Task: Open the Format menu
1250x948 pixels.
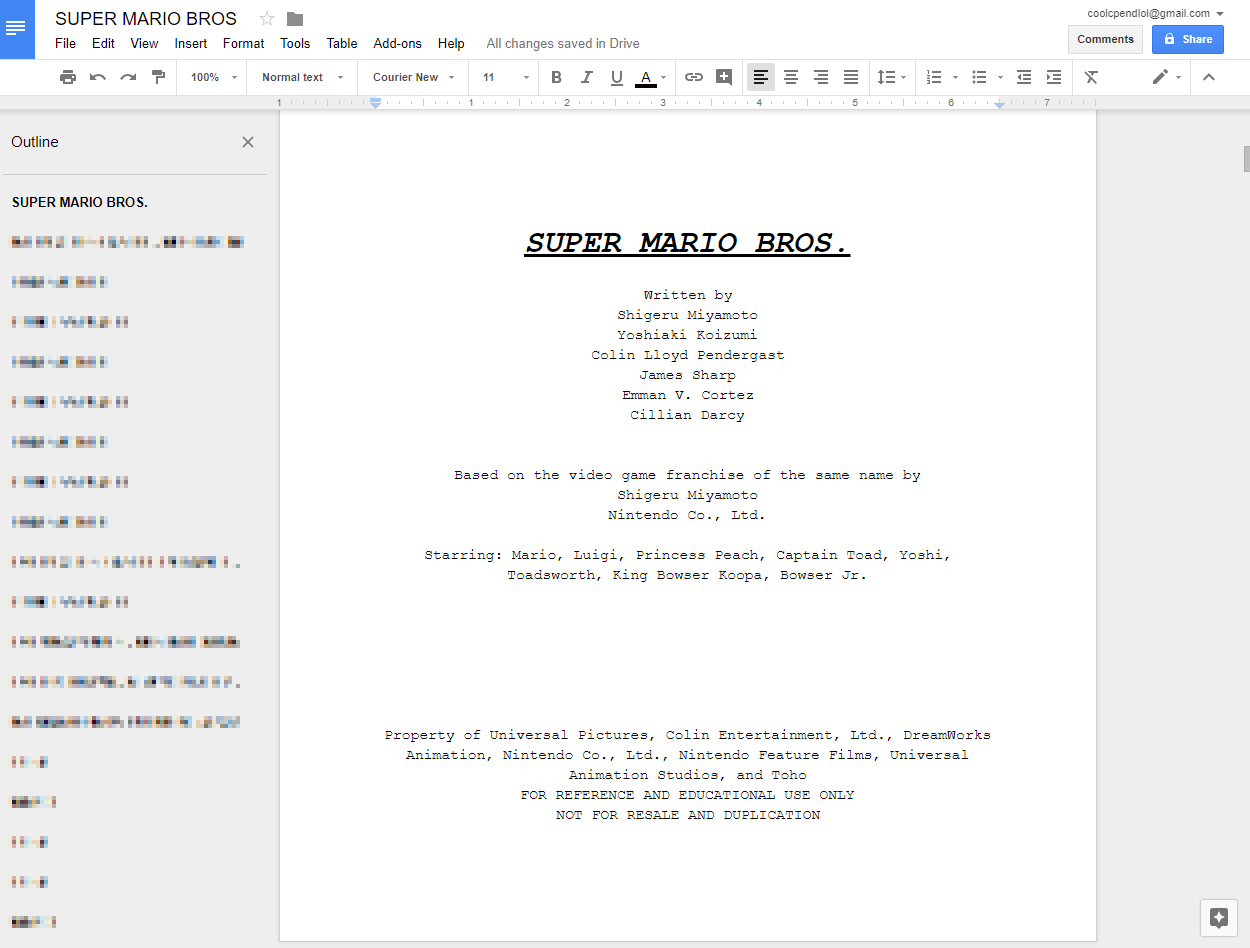Action: pos(244,43)
